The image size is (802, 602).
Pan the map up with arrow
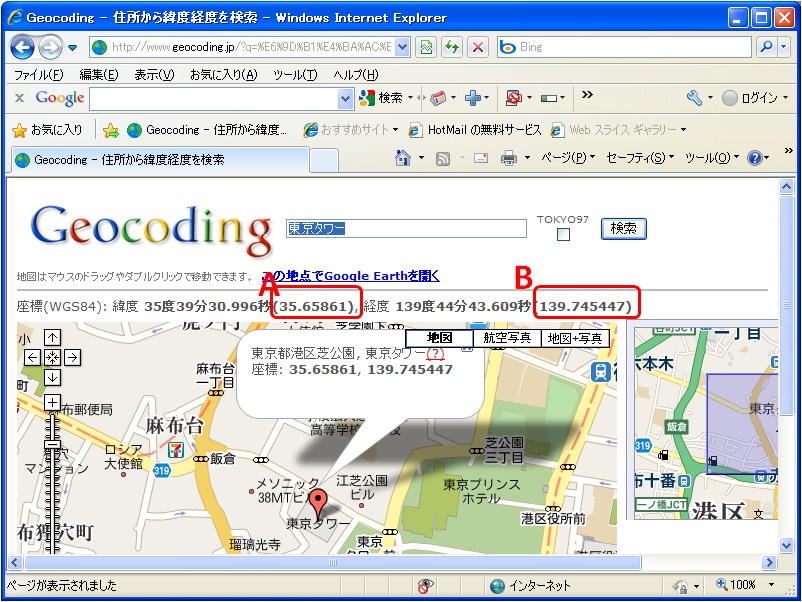click(52, 338)
